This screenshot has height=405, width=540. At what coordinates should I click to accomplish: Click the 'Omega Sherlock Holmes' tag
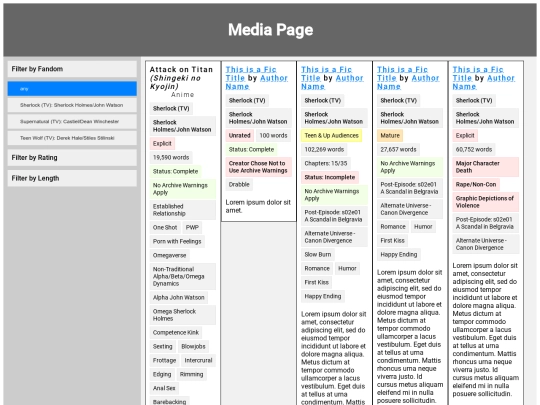(183, 315)
